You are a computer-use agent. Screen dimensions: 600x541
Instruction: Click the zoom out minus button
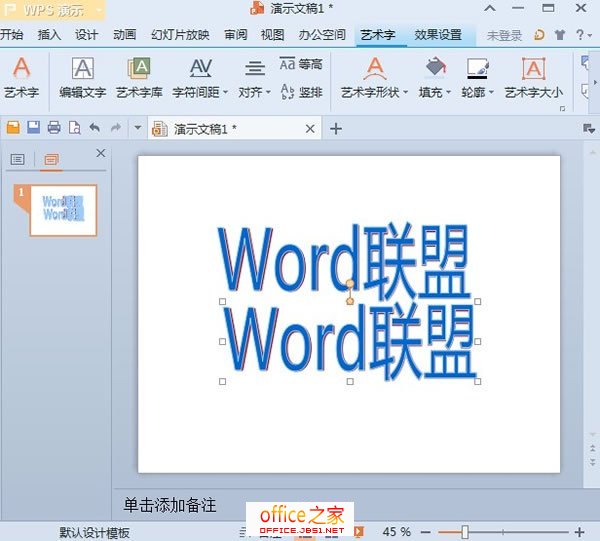426,532
